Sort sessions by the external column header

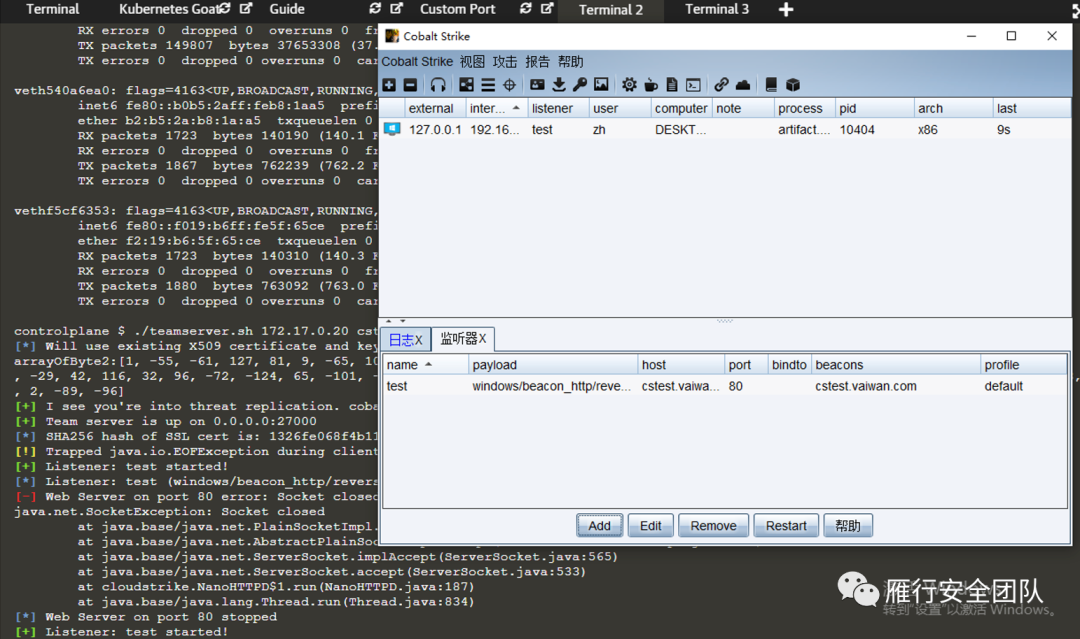pos(435,108)
